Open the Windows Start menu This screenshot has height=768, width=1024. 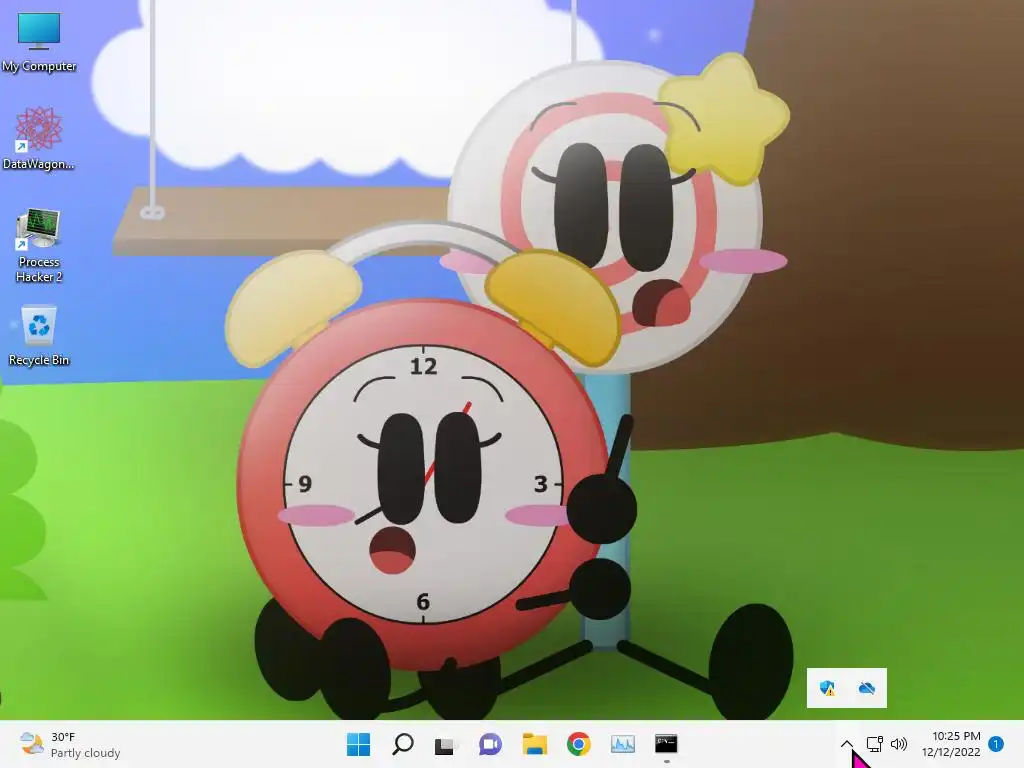(359, 744)
